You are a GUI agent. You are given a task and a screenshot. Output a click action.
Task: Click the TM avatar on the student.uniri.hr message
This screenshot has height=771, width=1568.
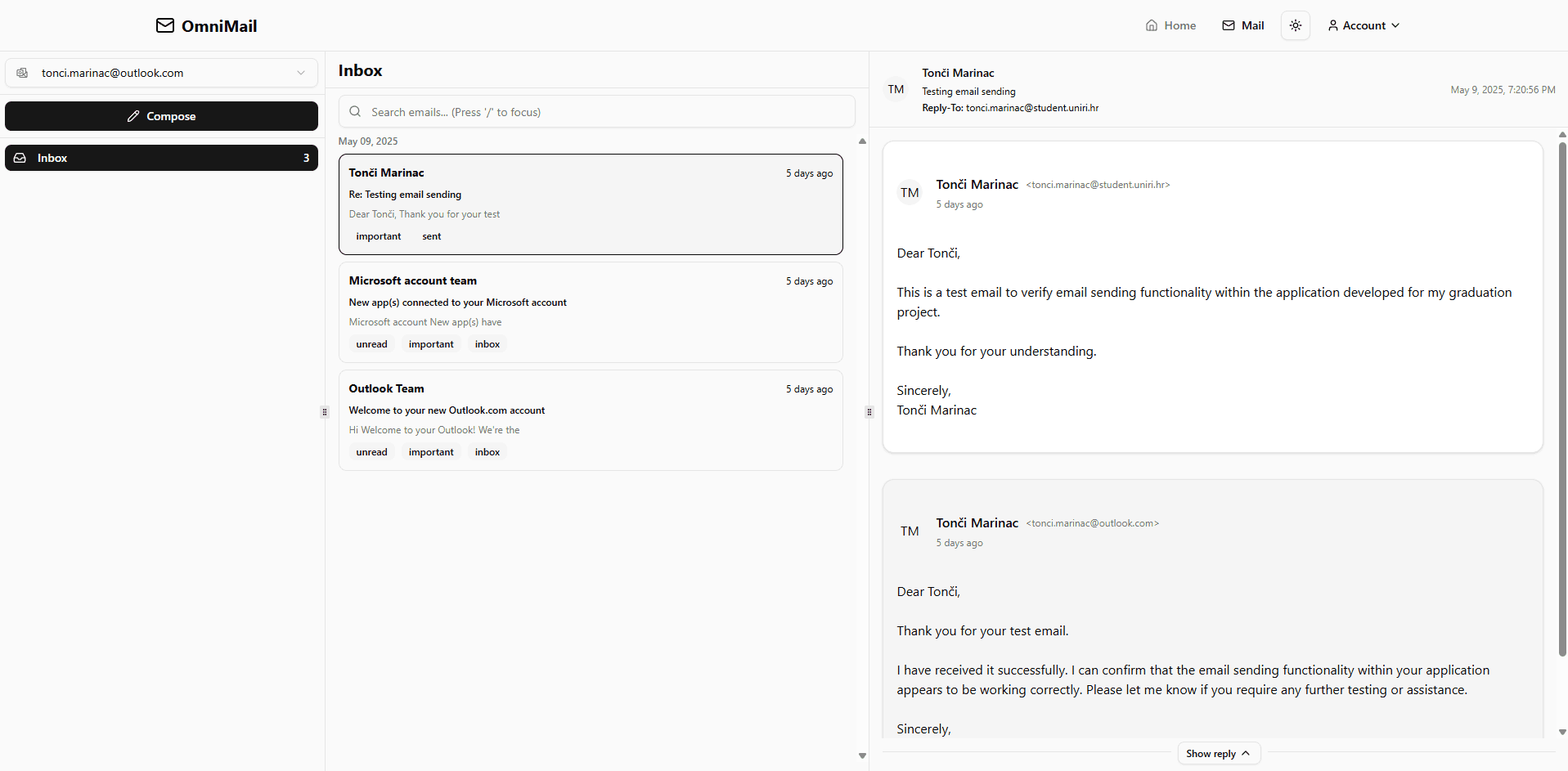(910, 192)
